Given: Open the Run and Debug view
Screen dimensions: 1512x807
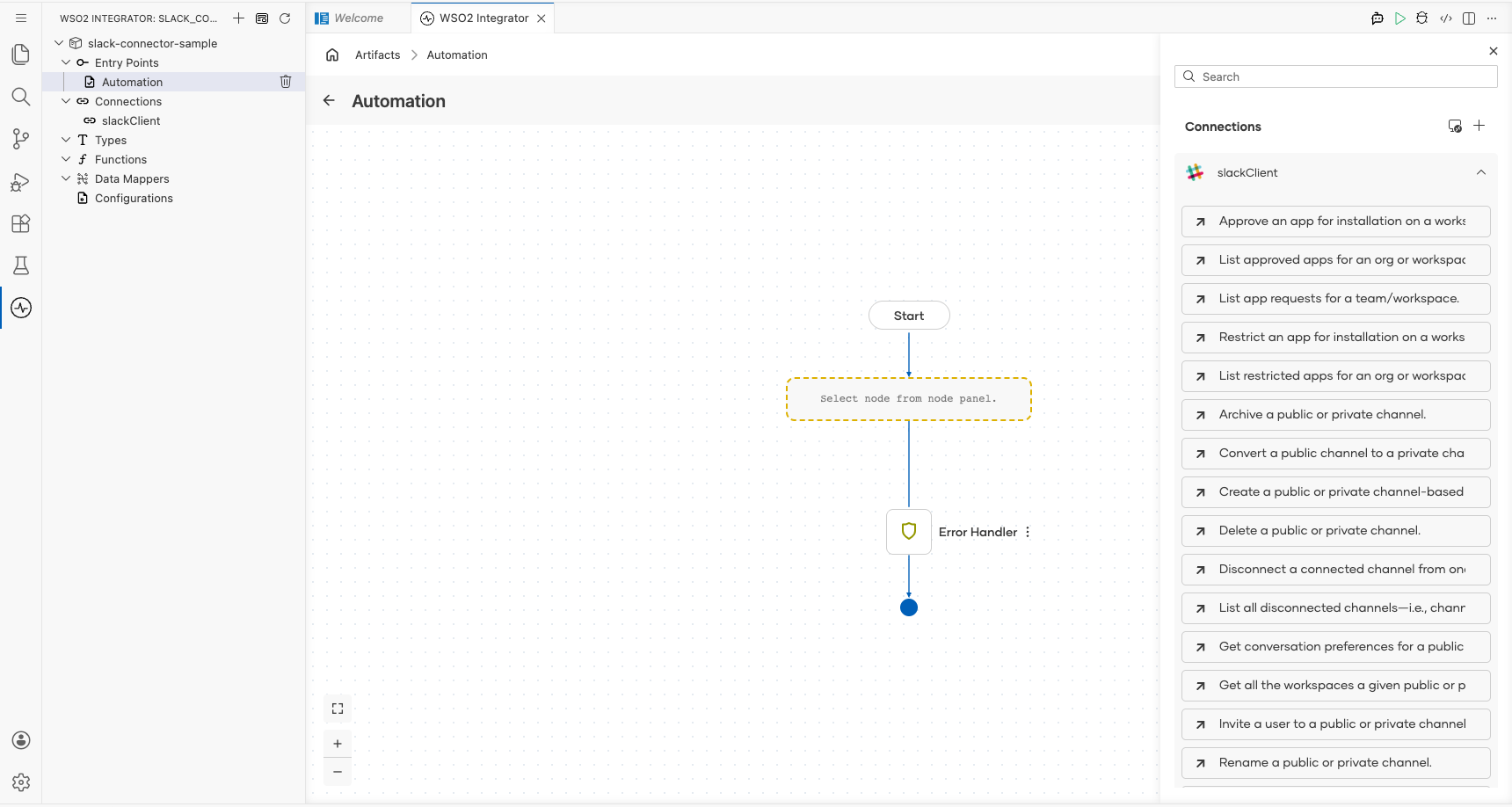Looking at the screenshot, I should pos(21,181).
